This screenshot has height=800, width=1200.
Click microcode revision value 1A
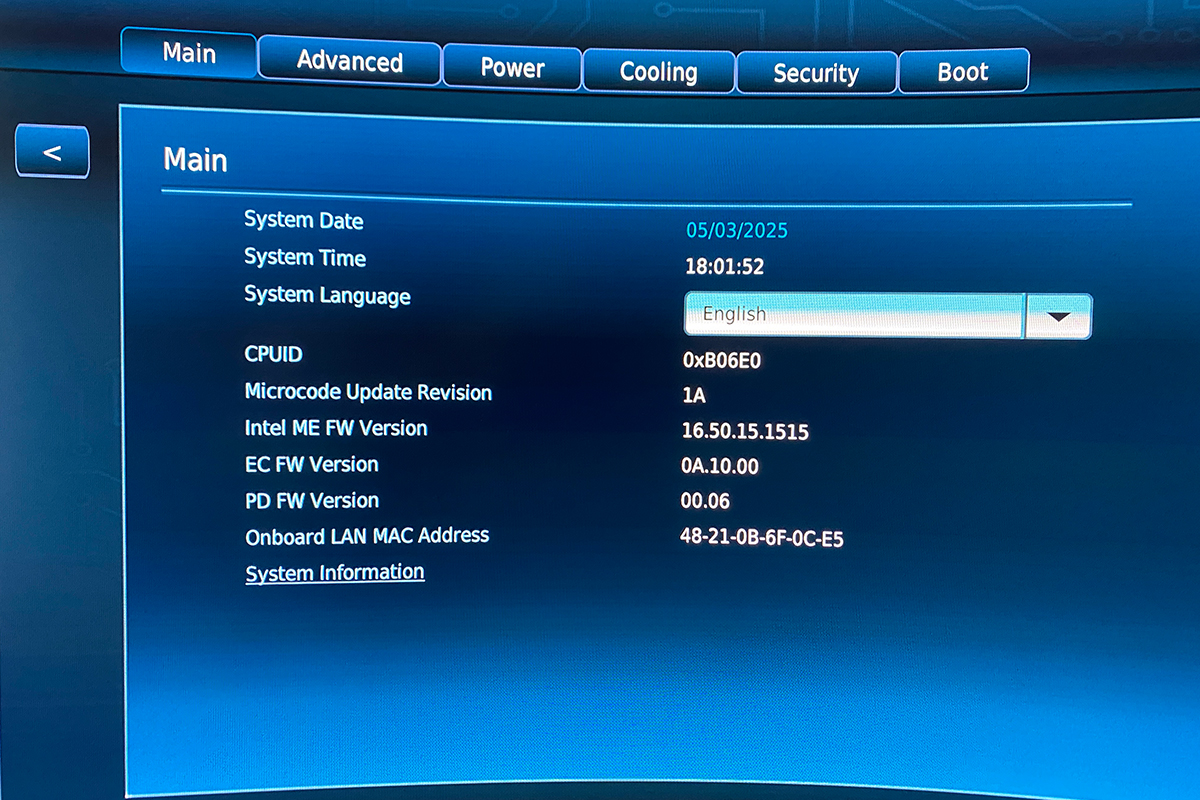tap(694, 395)
